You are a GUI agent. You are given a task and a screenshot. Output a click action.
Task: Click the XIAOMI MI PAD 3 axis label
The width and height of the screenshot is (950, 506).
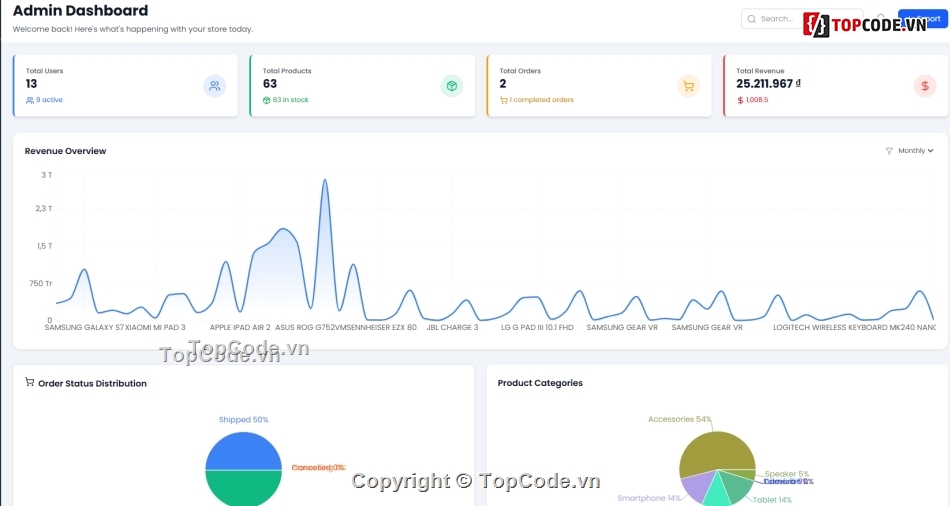click(155, 327)
